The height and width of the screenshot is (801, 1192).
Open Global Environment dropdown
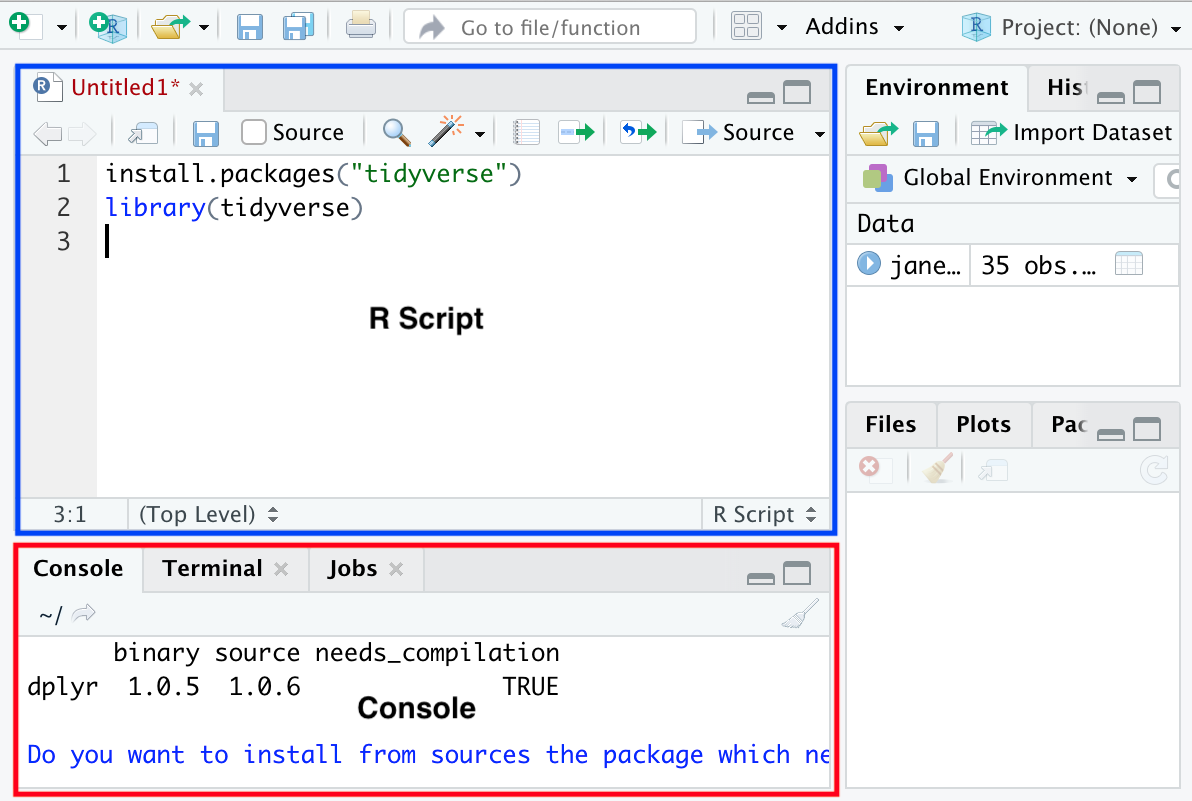[x=1000, y=178]
